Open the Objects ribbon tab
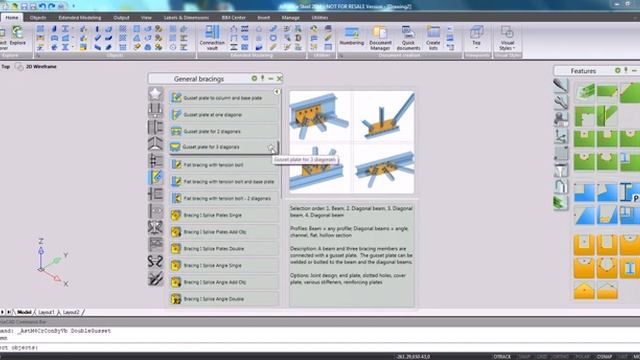 pos(38,18)
